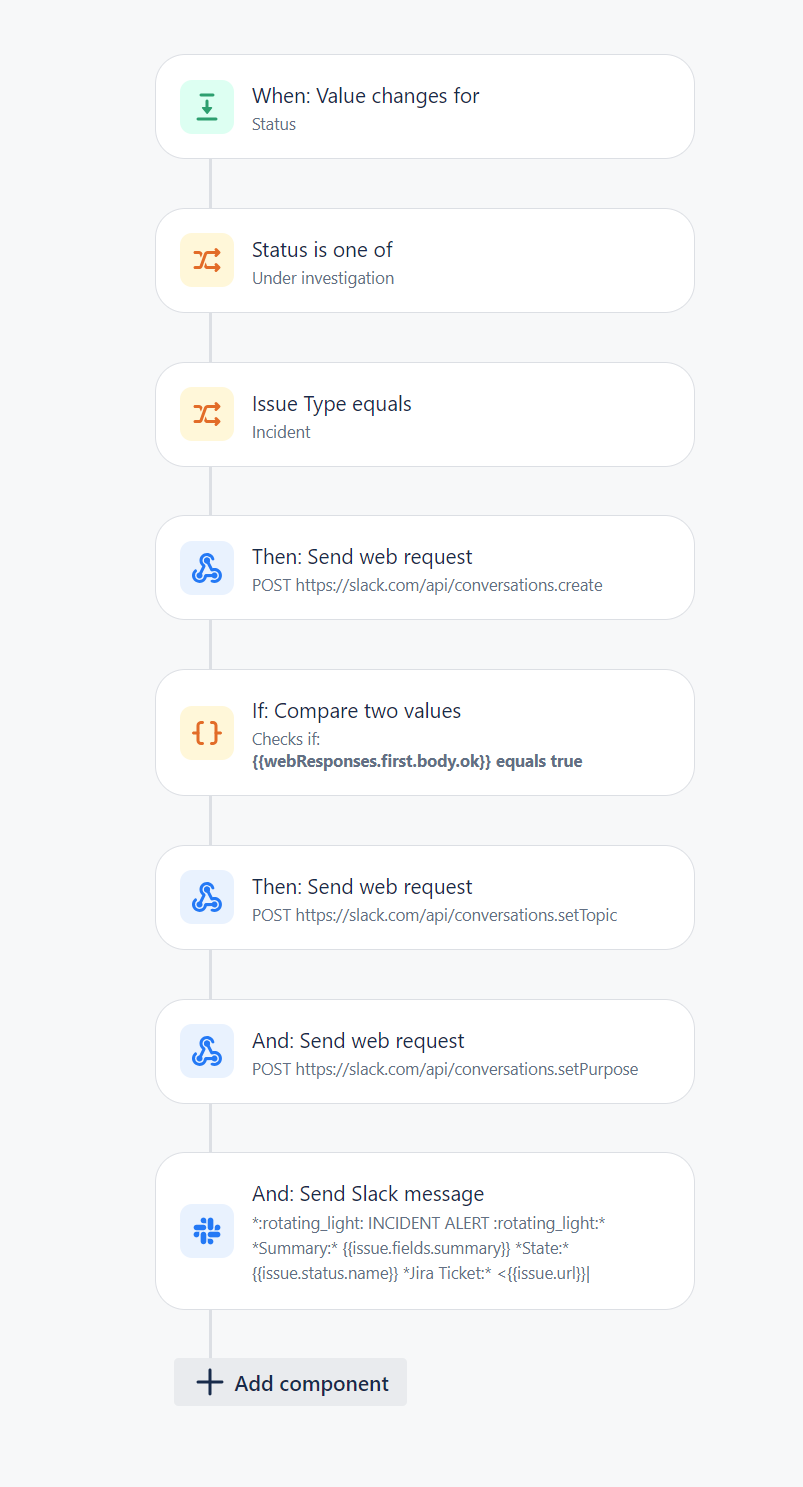The image size is (803, 1487).
Task: Click the plus icon on Add component
Action: (x=209, y=1383)
